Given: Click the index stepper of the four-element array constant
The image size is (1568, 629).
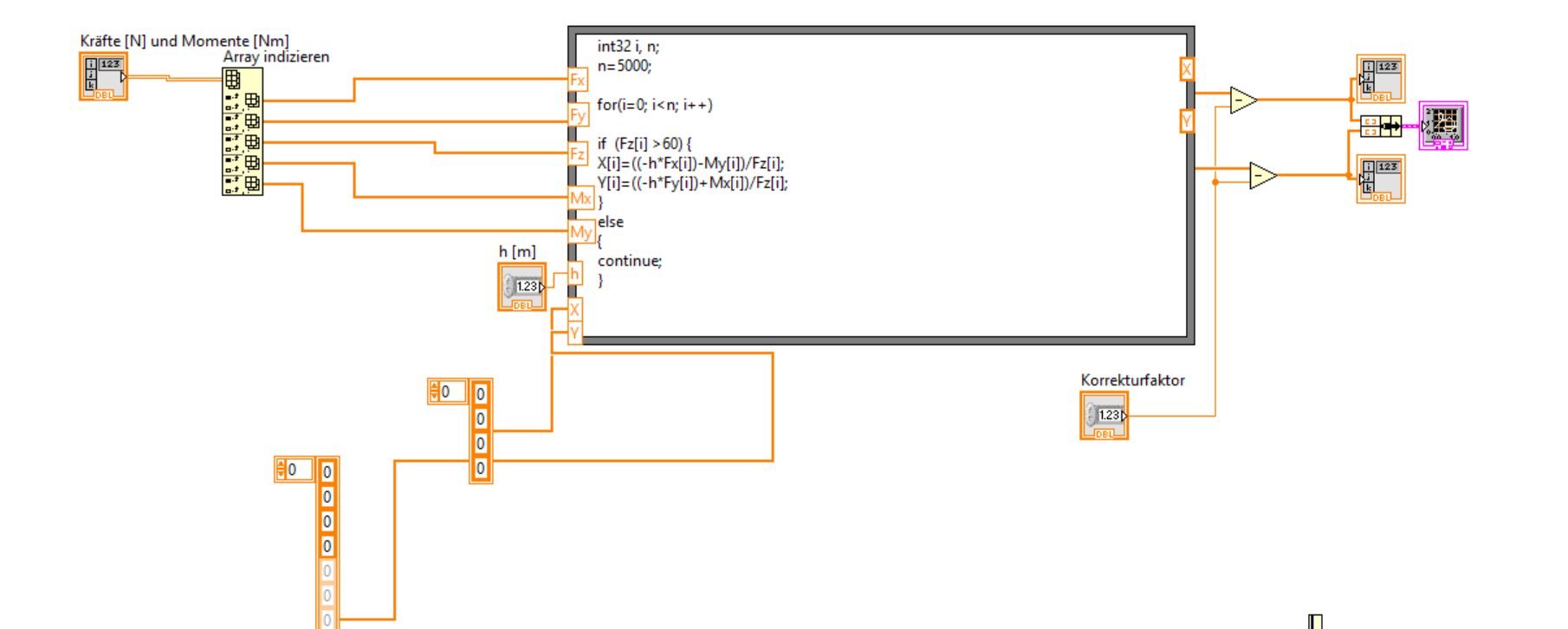Looking at the screenshot, I should pos(435,392).
